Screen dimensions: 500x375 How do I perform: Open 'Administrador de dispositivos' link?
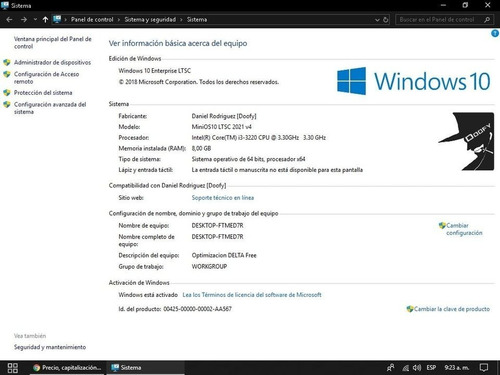[52, 62]
